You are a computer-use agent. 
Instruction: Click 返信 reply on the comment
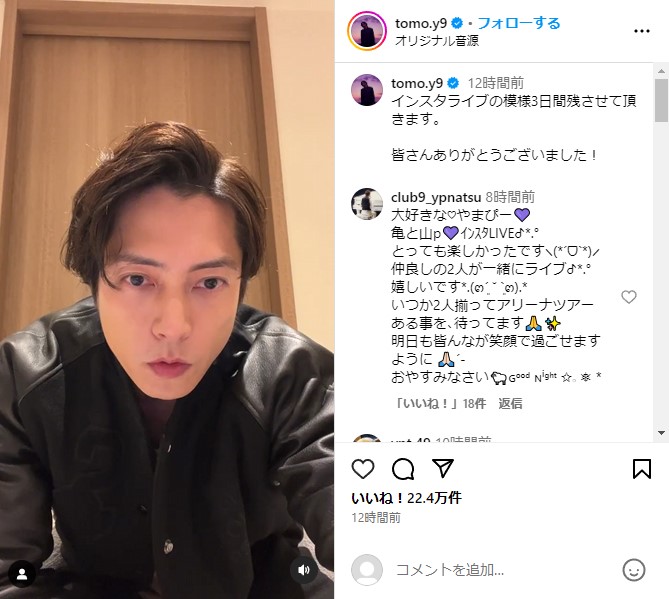coord(510,404)
